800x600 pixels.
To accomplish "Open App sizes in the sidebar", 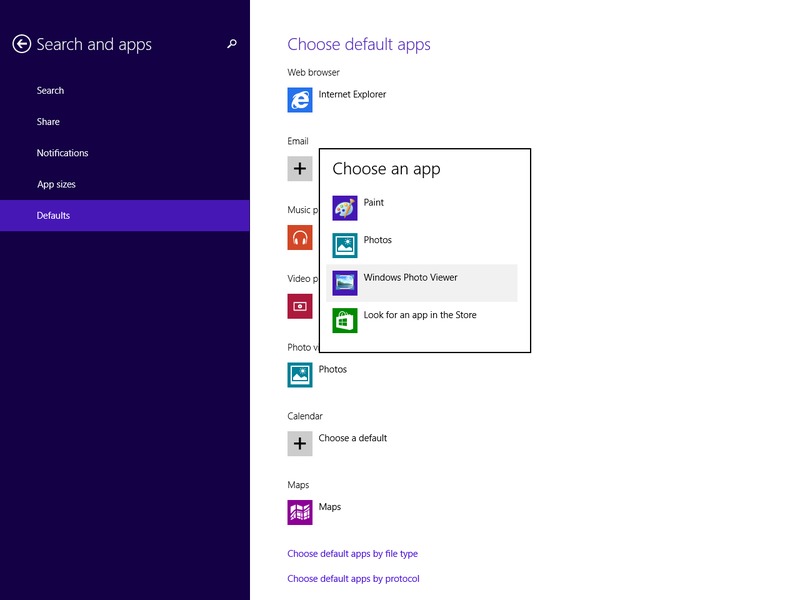I will point(56,185).
